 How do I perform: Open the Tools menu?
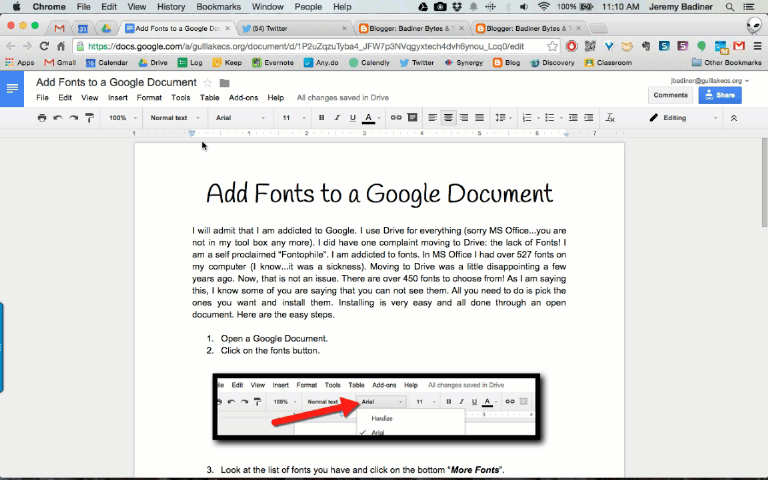pyautogui.click(x=180, y=97)
